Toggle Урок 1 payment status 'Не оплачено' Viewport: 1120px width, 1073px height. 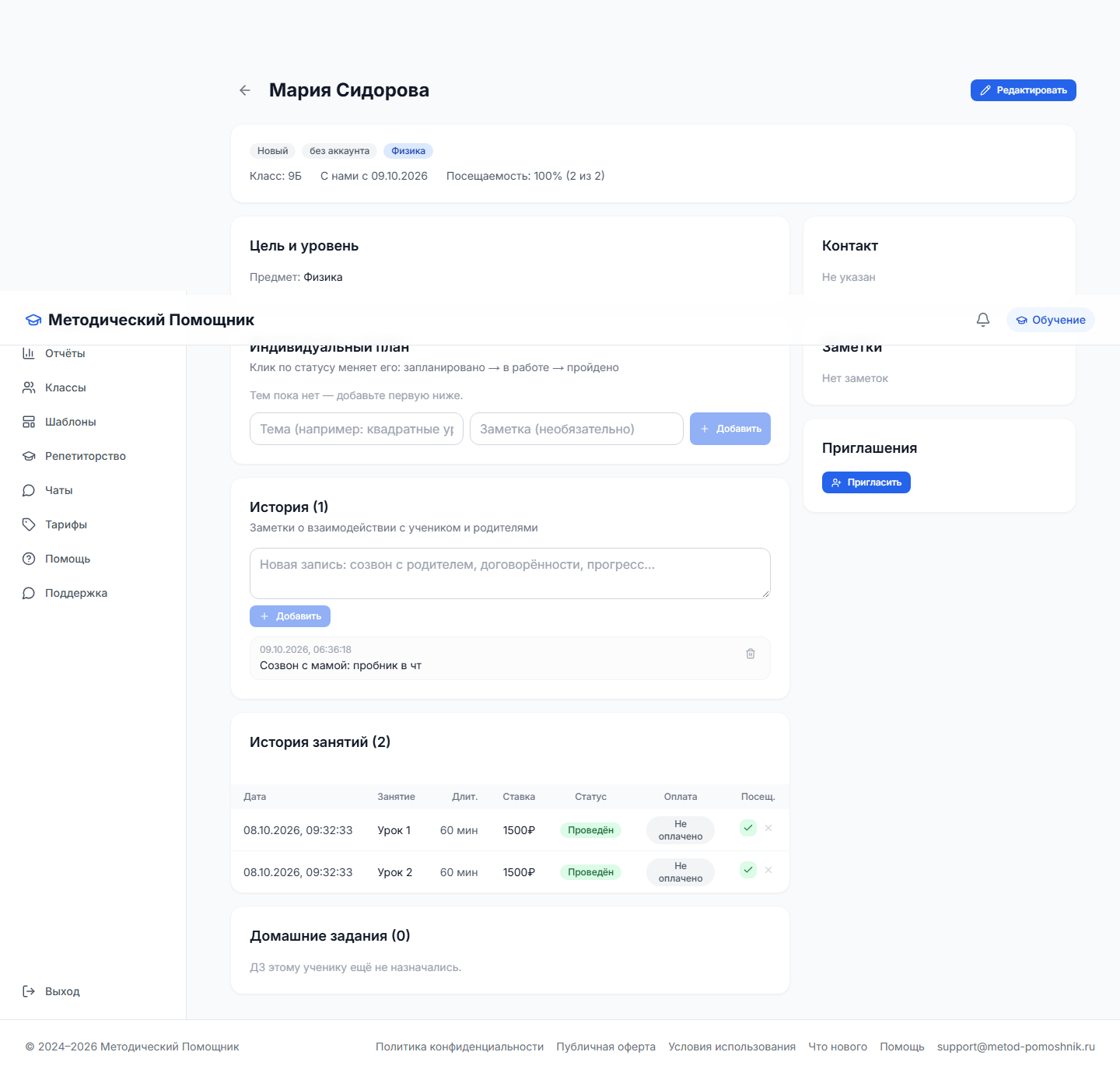(x=681, y=830)
